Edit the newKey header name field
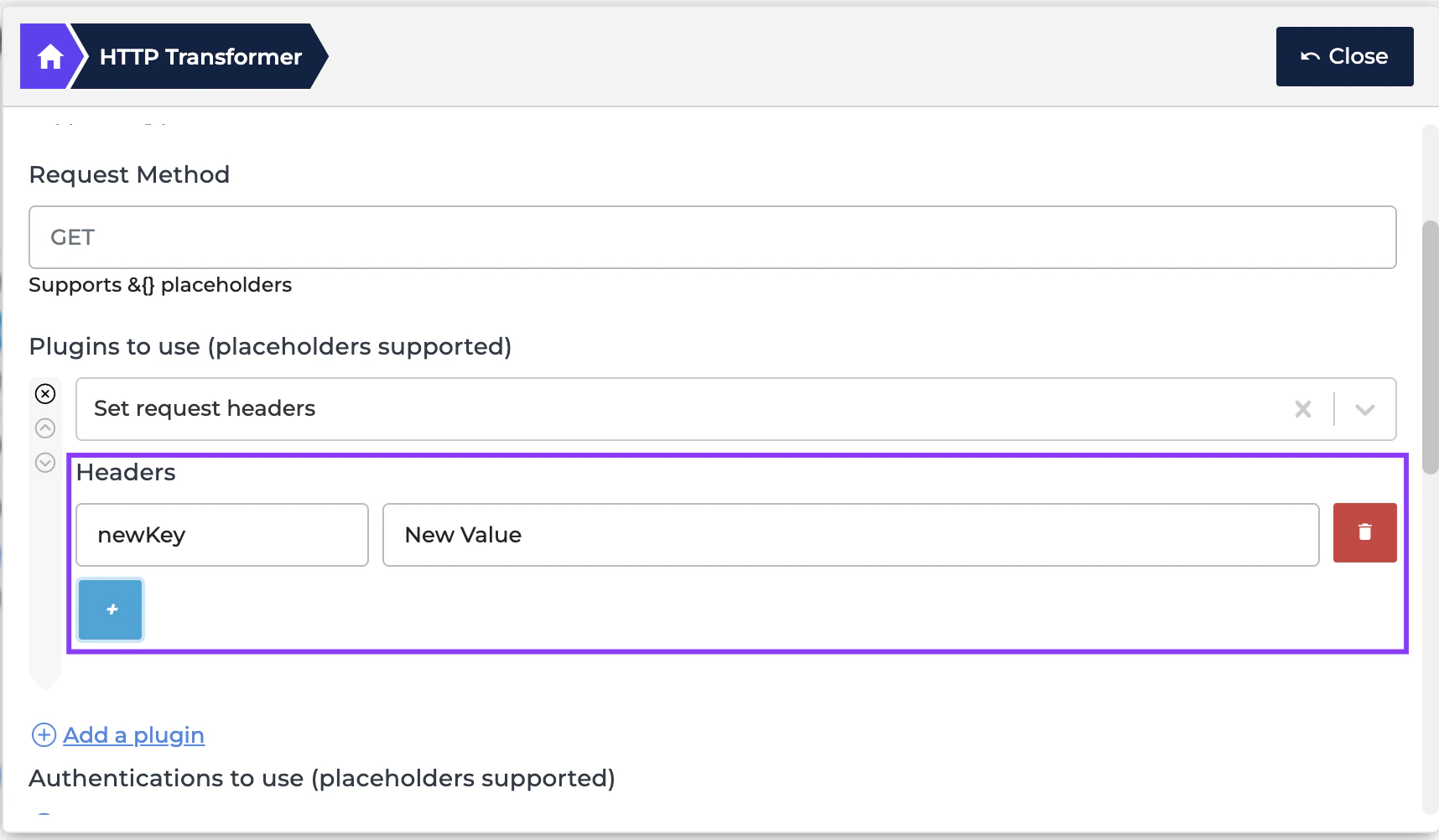The height and width of the screenshot is (840, 1439). point(222,535)
